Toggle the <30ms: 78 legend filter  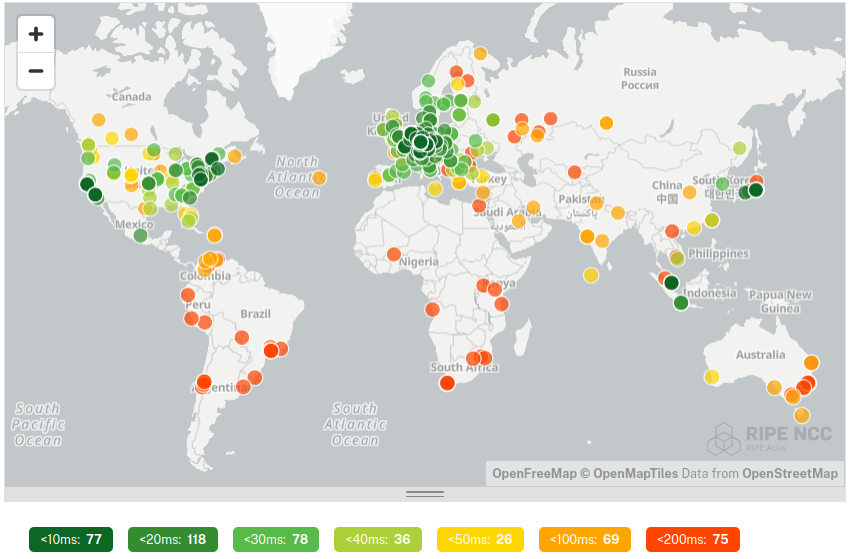[x=276, y=540]
